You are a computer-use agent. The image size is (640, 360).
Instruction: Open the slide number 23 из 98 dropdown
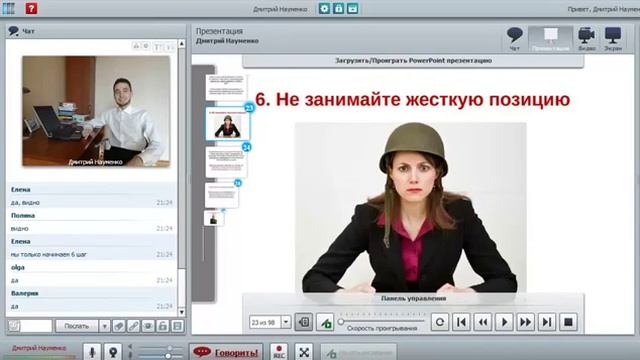pyautogui.click(x=286, y=322)
